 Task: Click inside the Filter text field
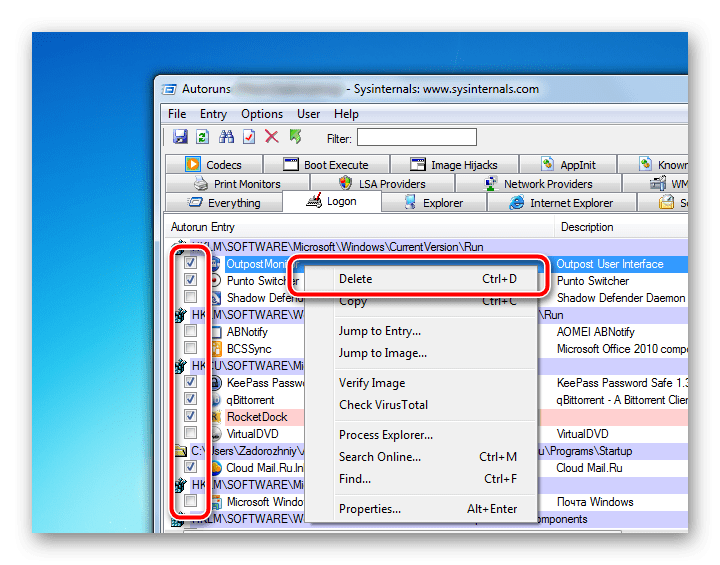416,137
